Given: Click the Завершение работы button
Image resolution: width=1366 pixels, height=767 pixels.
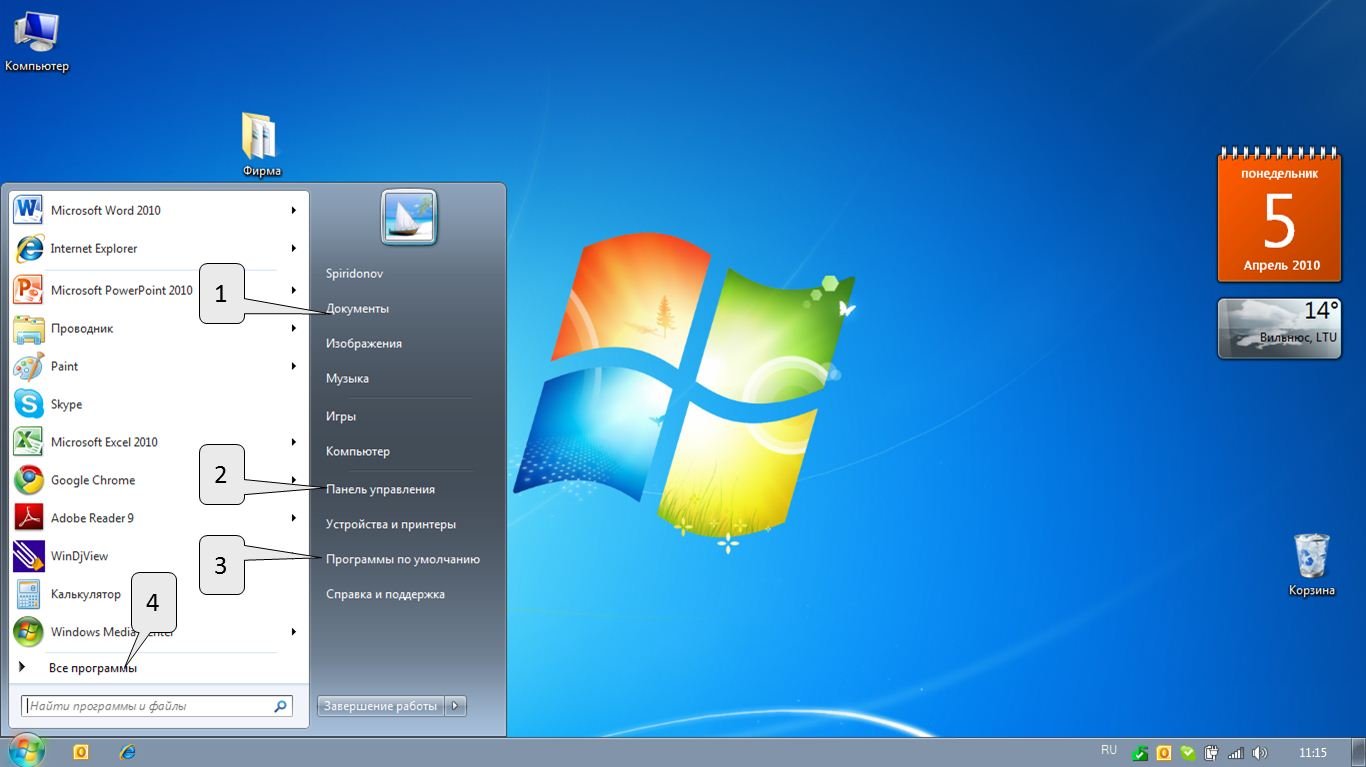Looking at the screenshot, I should 380,706.
